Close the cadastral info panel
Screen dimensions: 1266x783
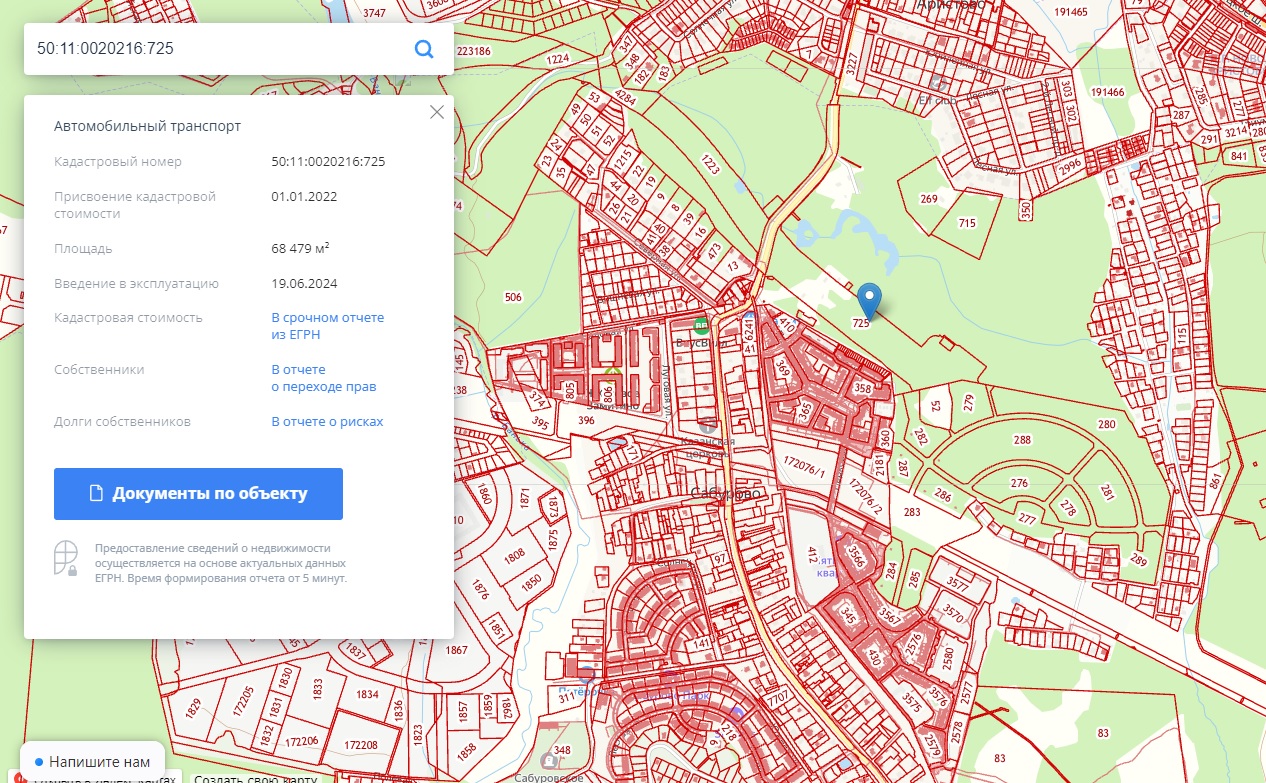[436, 112]
